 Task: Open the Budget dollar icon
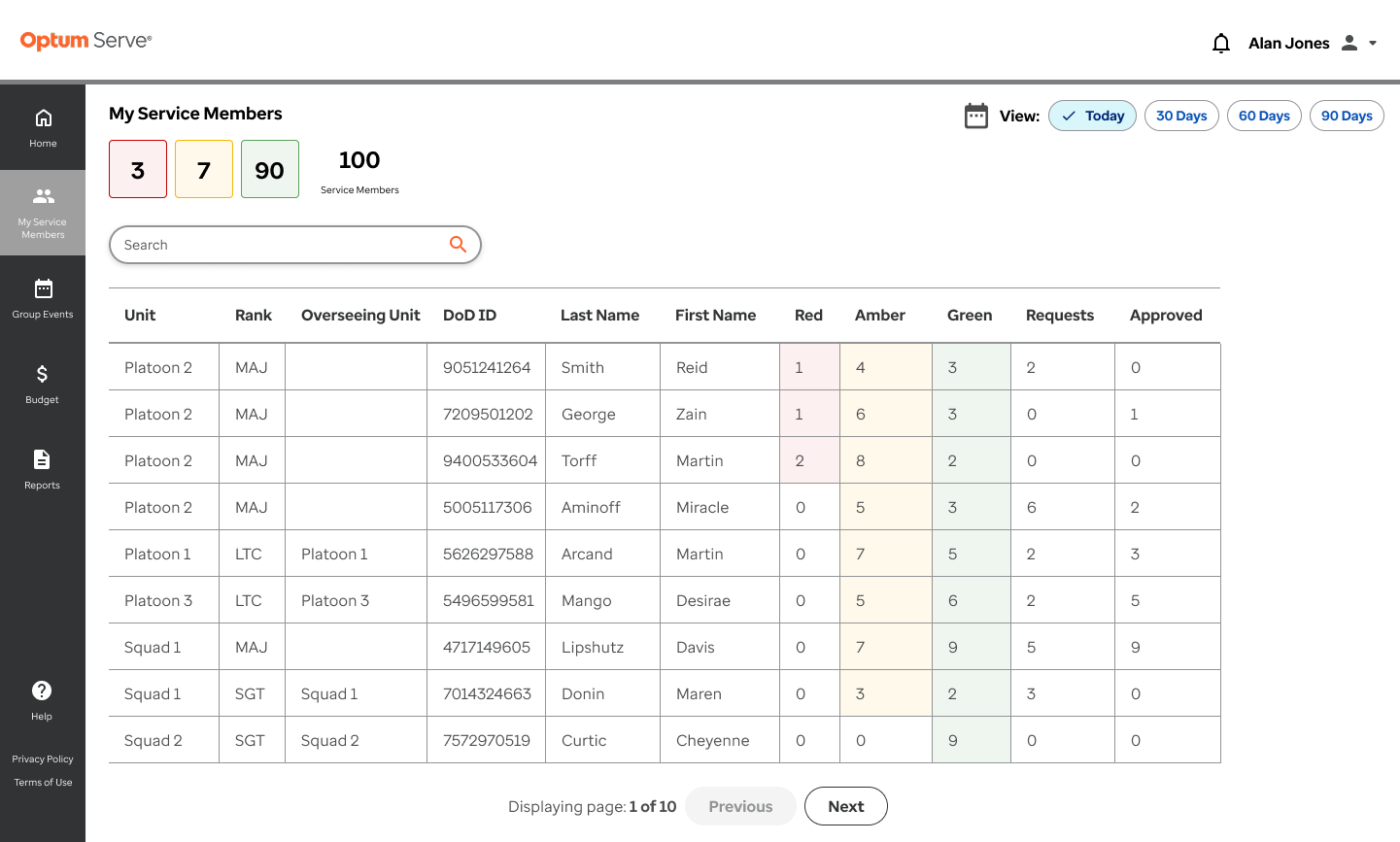pos(42,374)
